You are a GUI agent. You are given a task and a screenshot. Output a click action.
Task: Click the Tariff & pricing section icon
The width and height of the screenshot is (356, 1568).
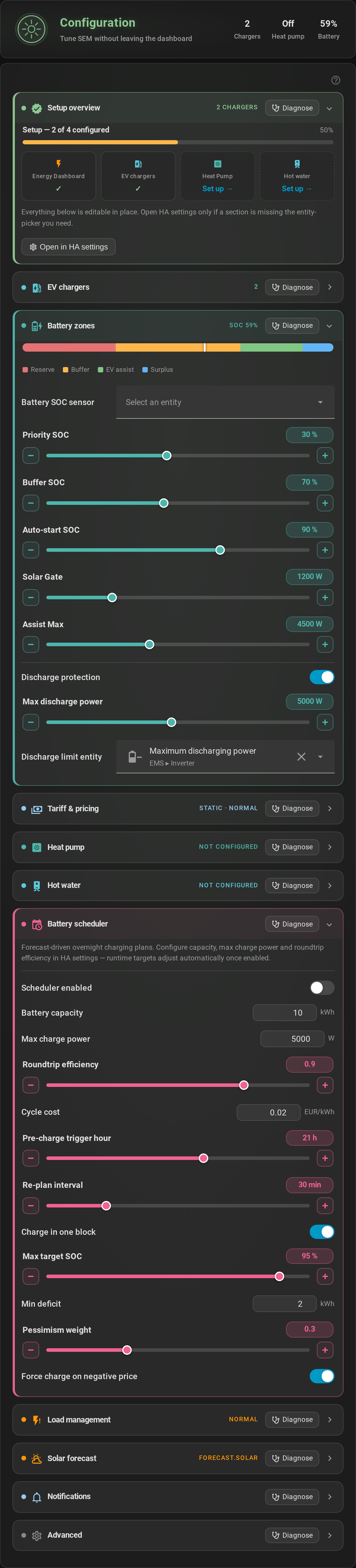pyautogui.click(x=36, y=808)
